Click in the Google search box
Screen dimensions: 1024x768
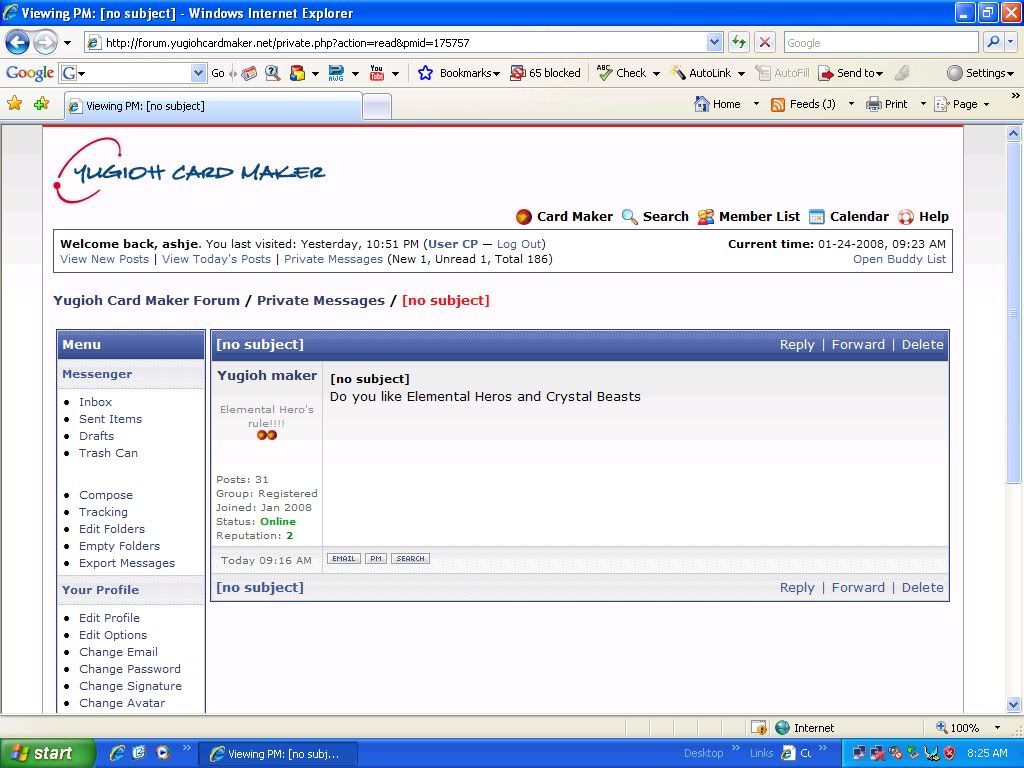click(x=880, y=43)
